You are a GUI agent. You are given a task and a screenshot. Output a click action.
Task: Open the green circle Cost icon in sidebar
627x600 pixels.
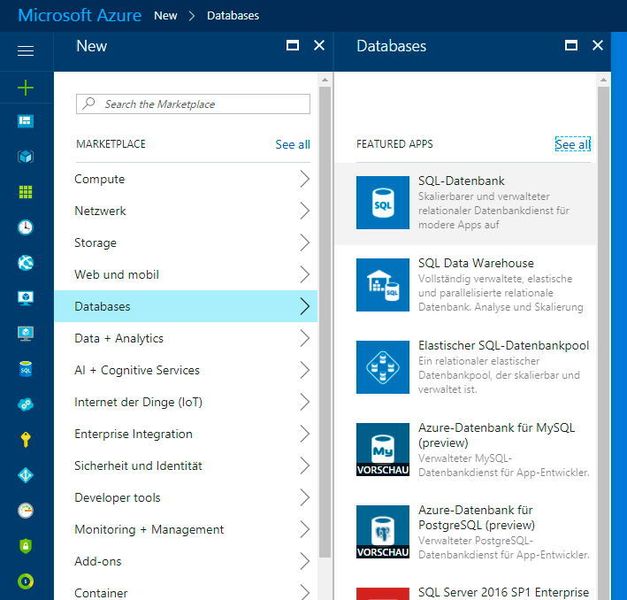[x=26, y=581]
